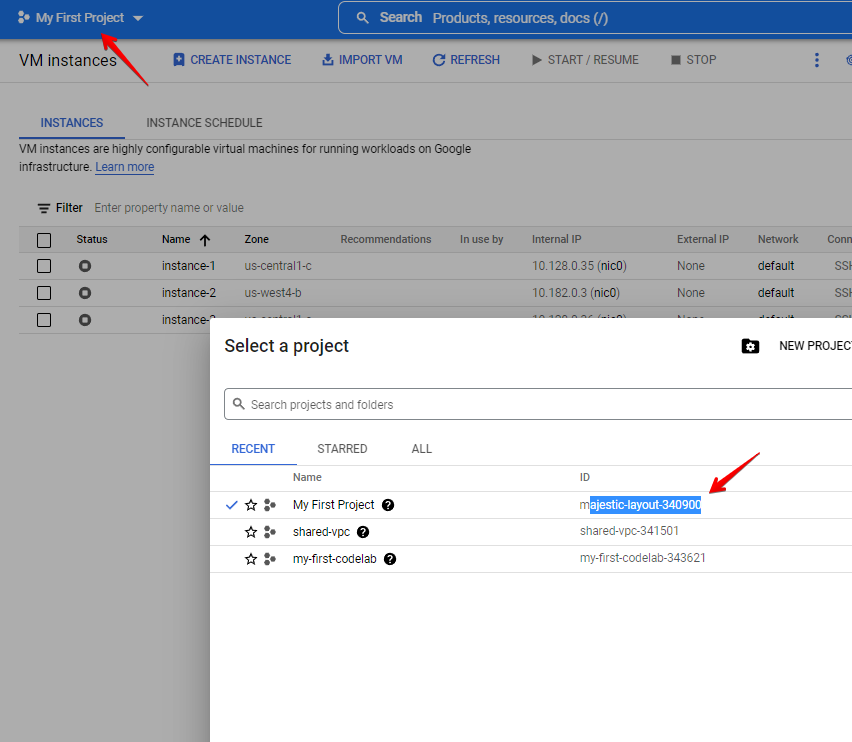
Task: Click the Start / Resume button
Action: [585, 60]
